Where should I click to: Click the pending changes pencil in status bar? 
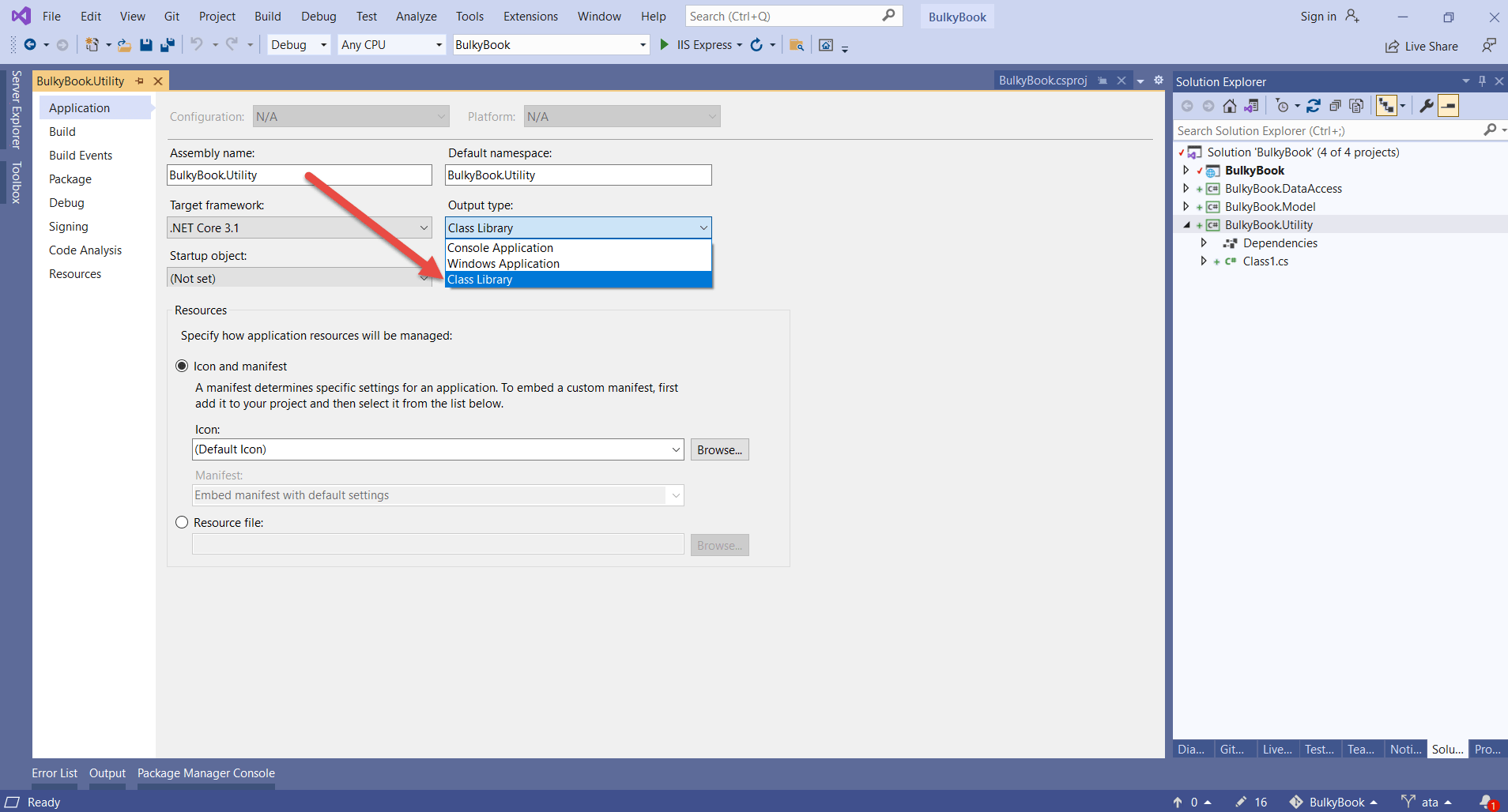click(1241, 802)
